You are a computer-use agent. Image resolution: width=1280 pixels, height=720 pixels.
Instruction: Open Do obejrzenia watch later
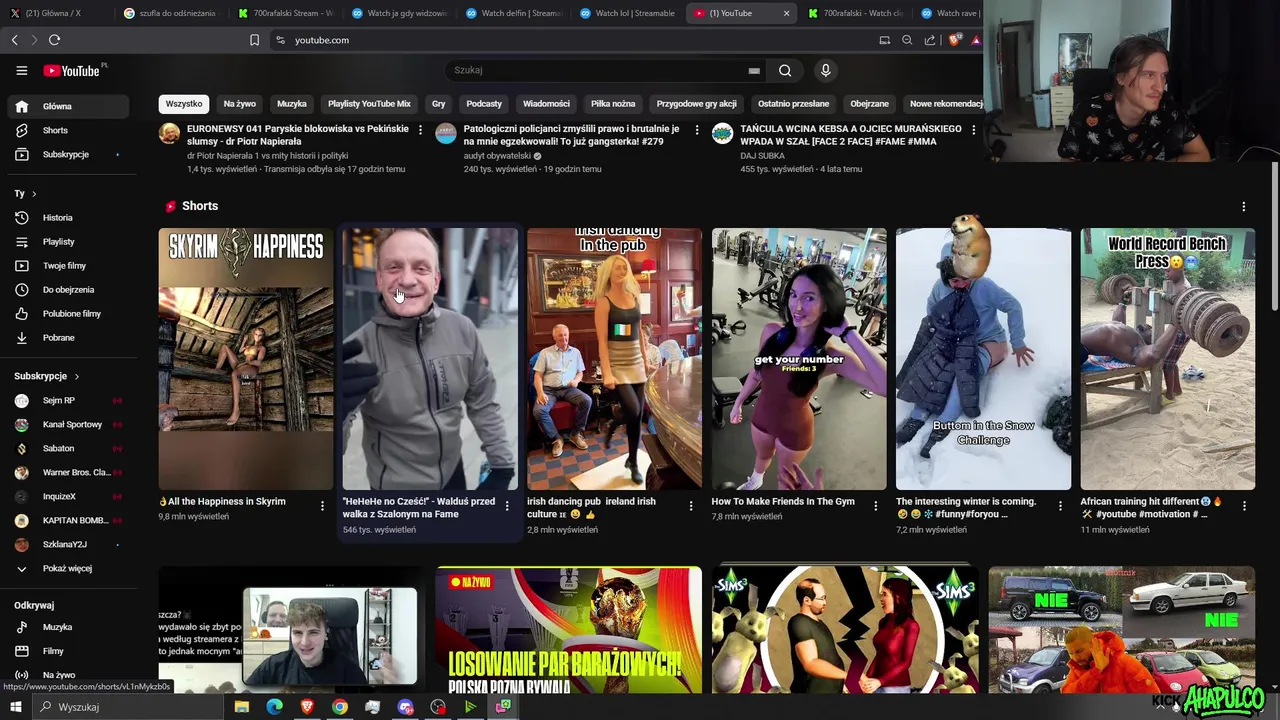68,289
